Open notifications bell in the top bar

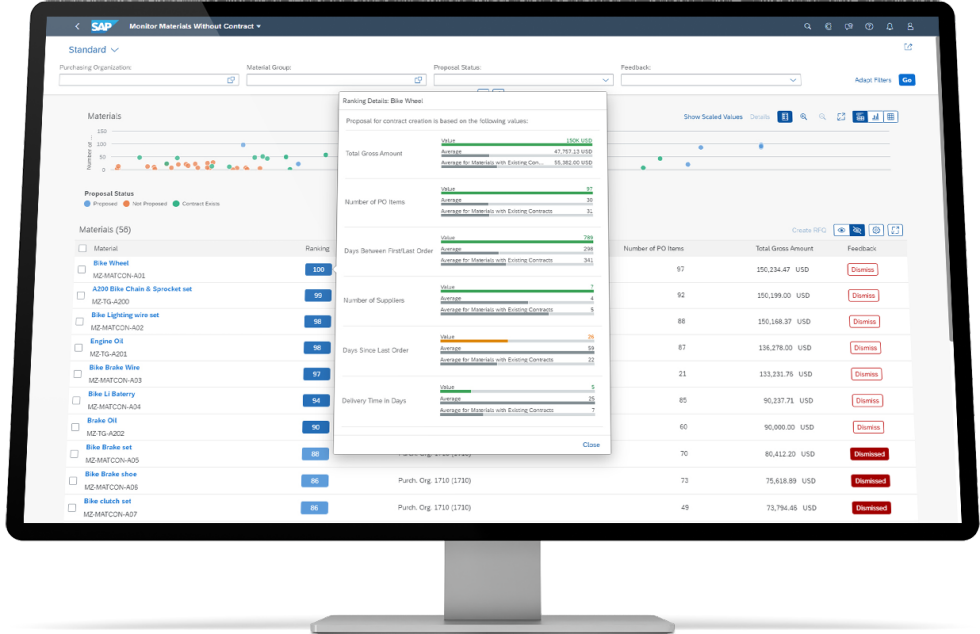click(x=889, y=26)
